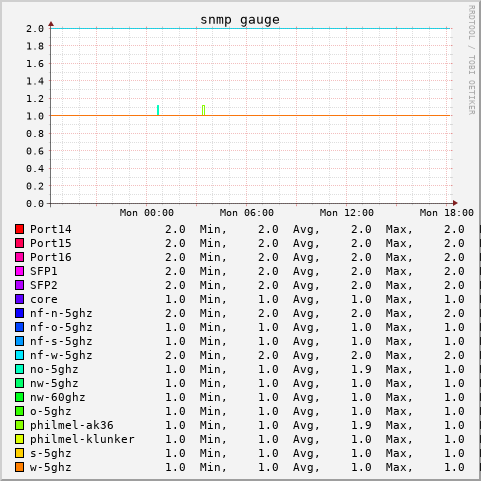The image size is (481, 481).
Task: Select the w-5ghz legend label
Action: click(x=51, y=468)
